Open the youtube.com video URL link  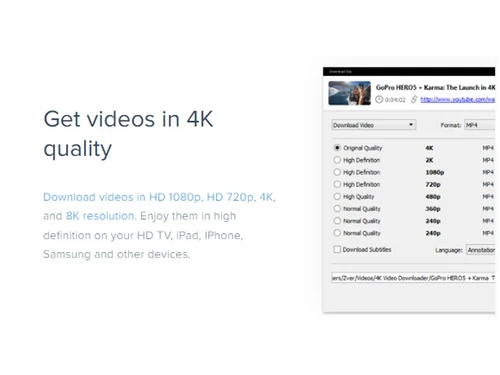457,99
